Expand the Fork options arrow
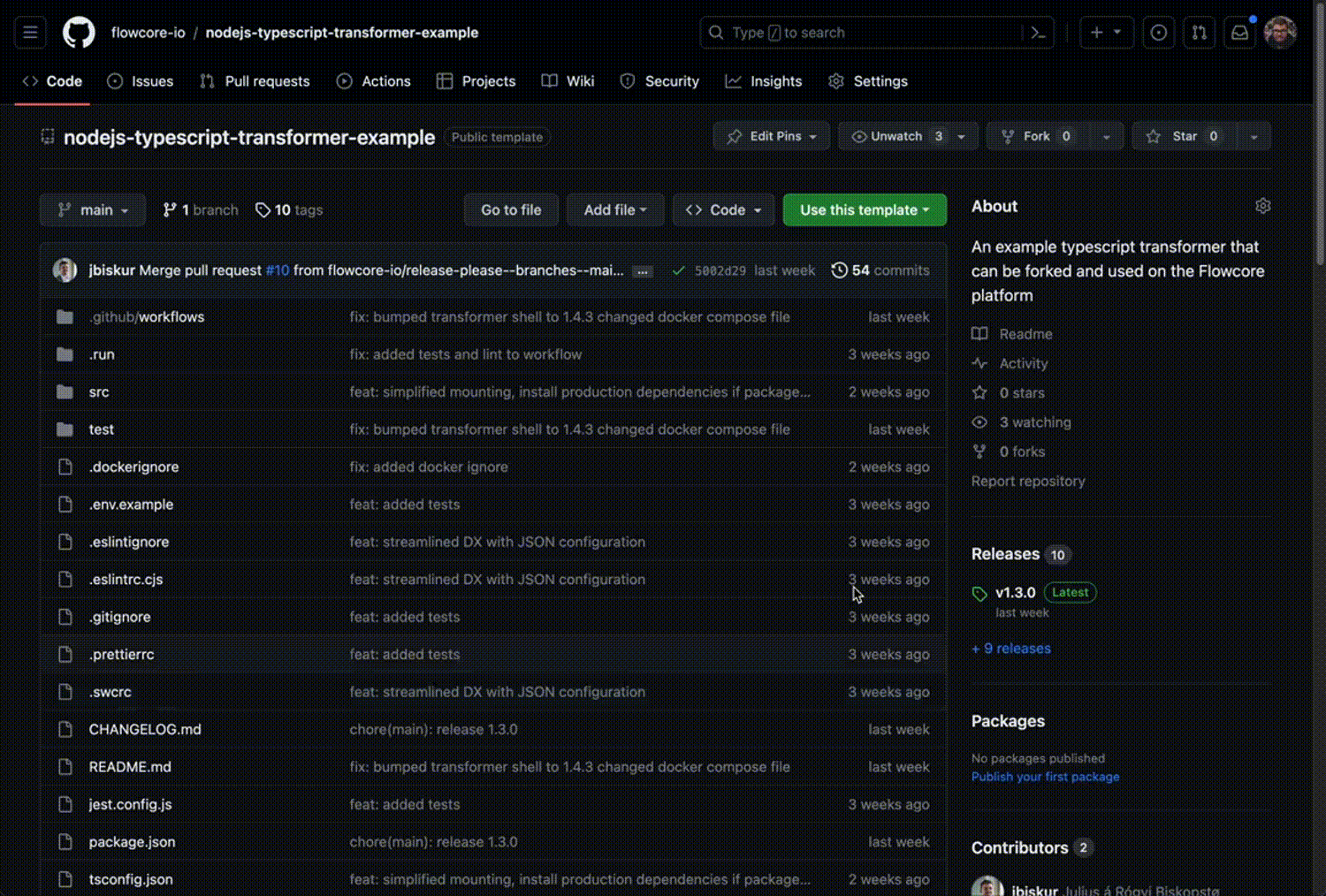The height and width of the screenshot is (896, 1326). tap(1106, 136)
